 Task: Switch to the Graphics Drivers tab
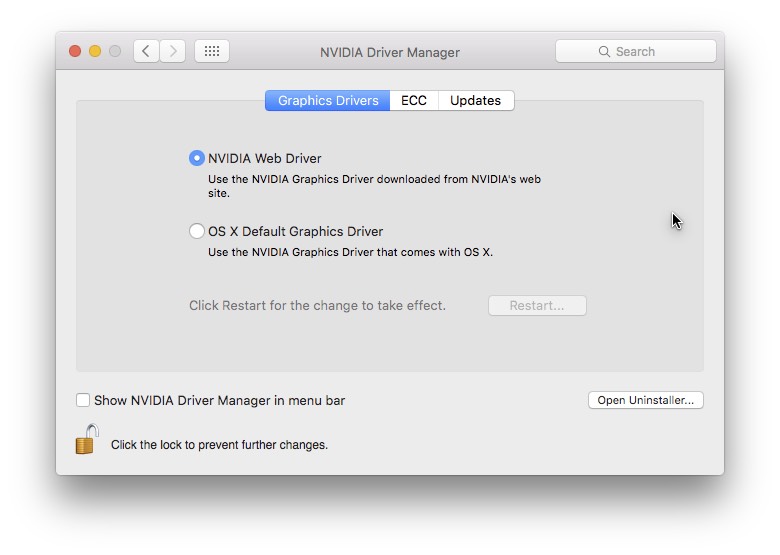pos(328,100)
